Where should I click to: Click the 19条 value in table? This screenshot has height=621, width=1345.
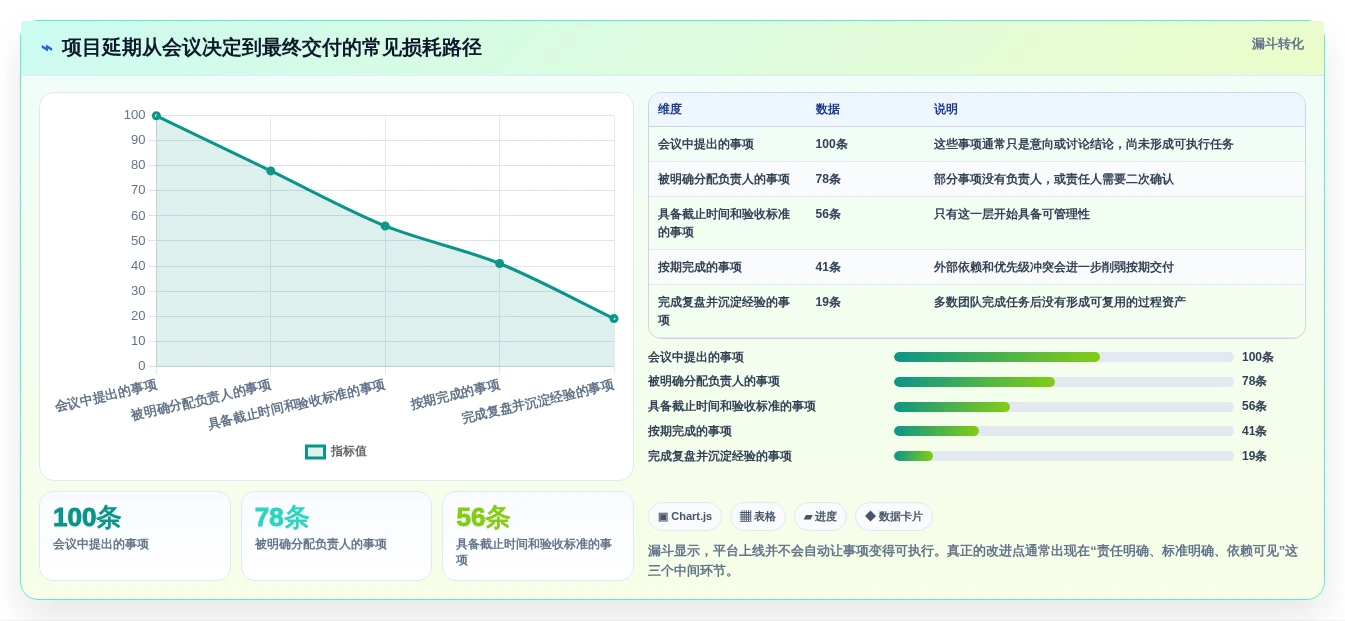[x=828, y=302]
